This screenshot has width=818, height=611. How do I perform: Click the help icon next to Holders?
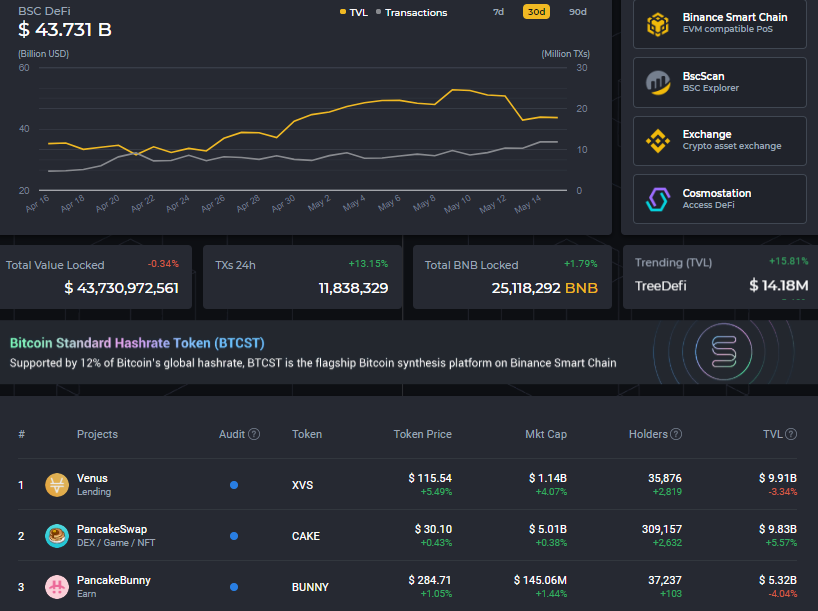[677, 434]
